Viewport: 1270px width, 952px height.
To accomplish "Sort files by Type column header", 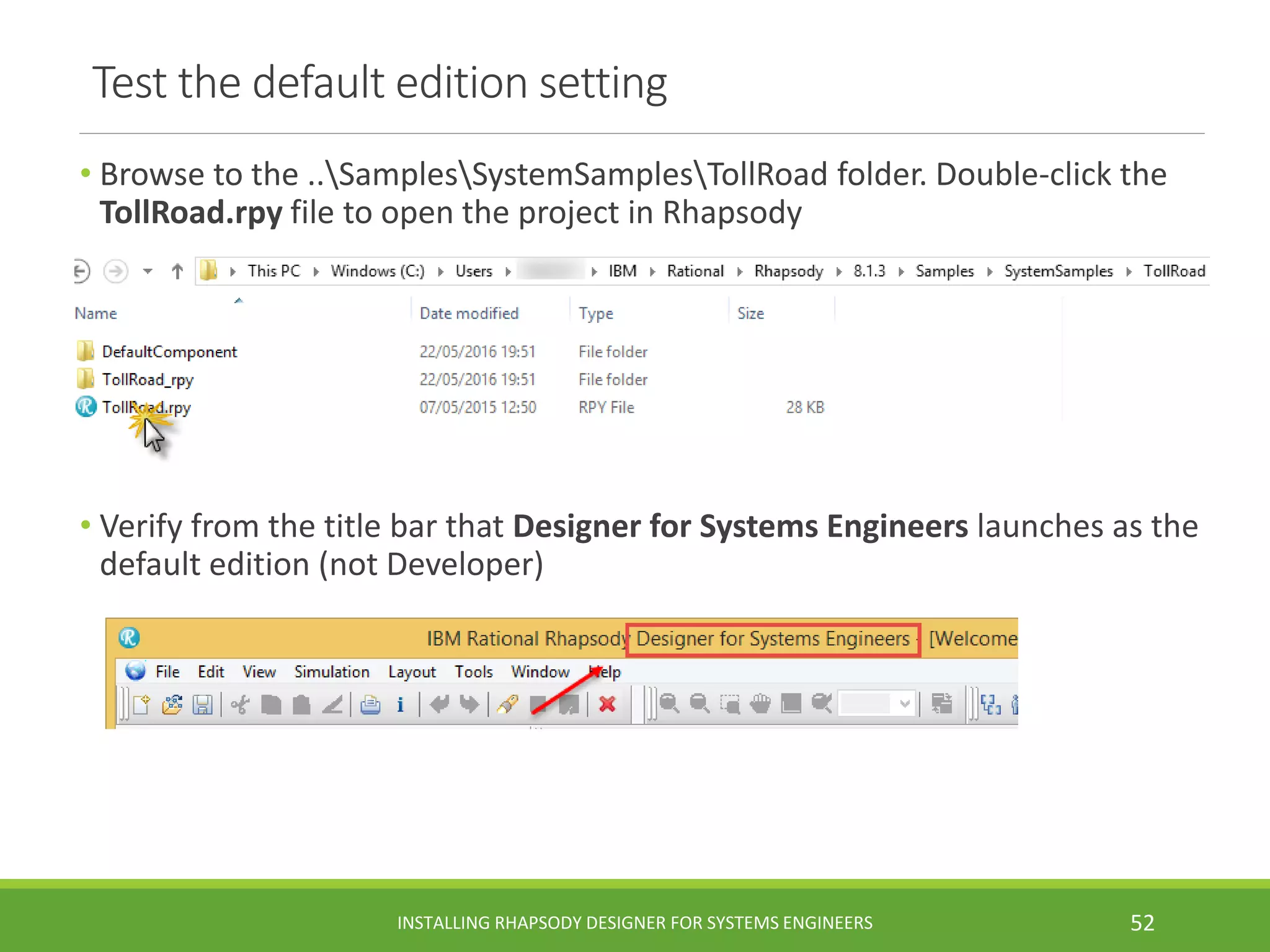I will [x=595, y=314].
